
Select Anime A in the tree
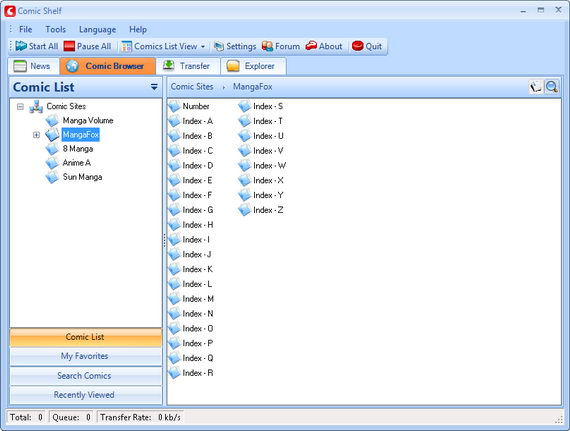coord(76,162)
